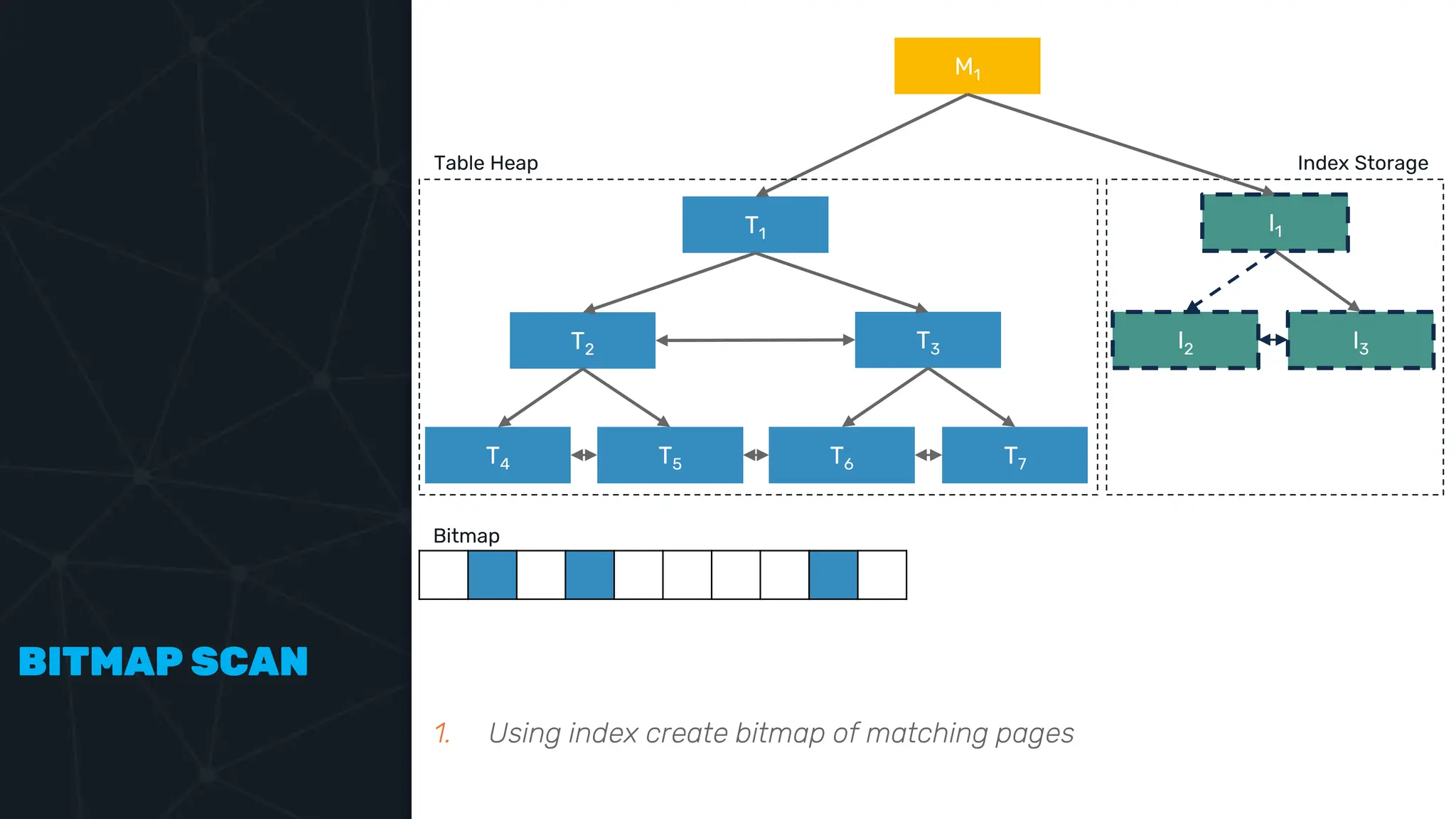Click the last filled blue bitmap cell
This screenshot has width=1456, height=819.
point(833,575)
